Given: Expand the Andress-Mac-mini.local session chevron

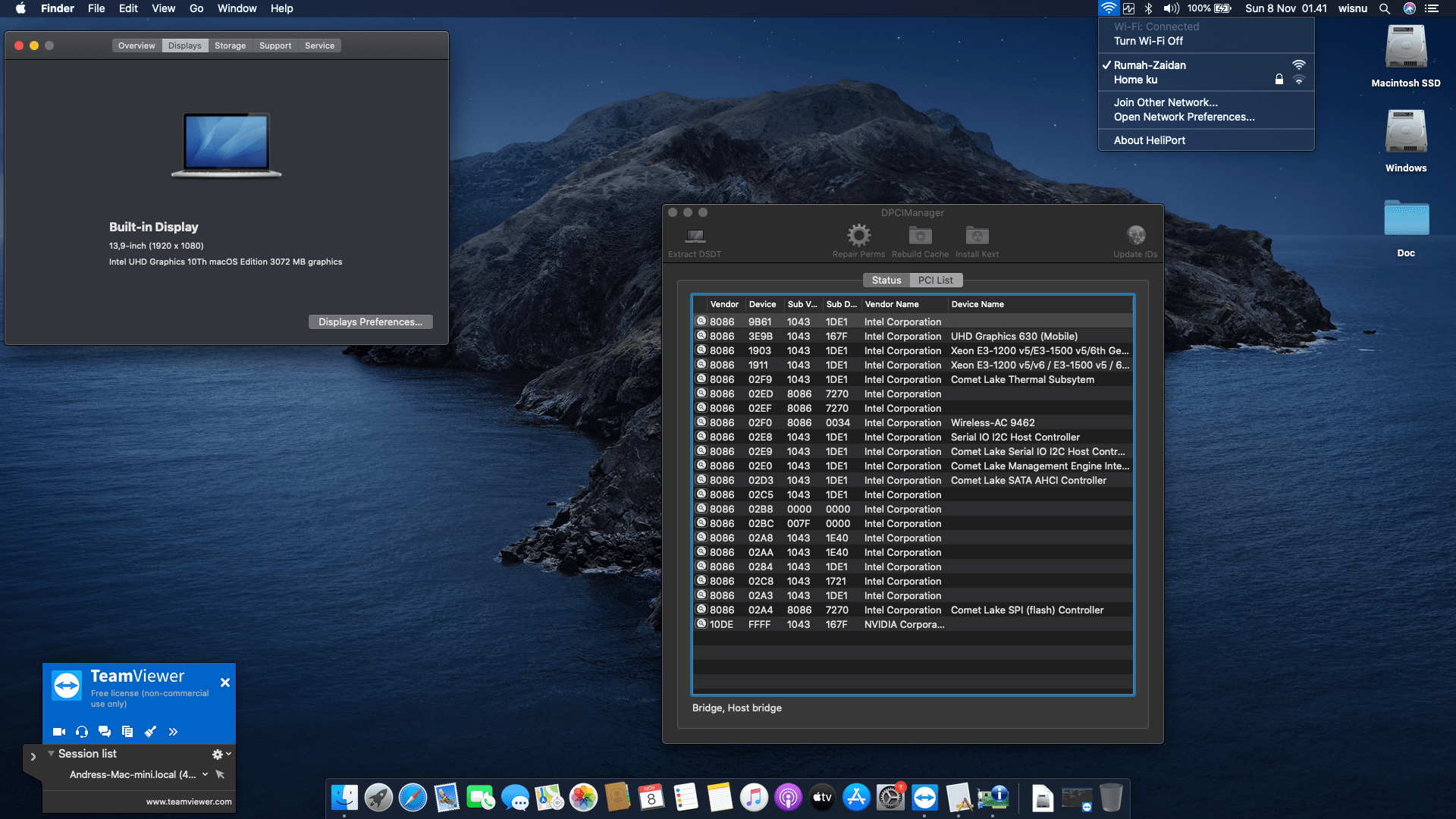Looking at the screenshot, I should [204, 774].
